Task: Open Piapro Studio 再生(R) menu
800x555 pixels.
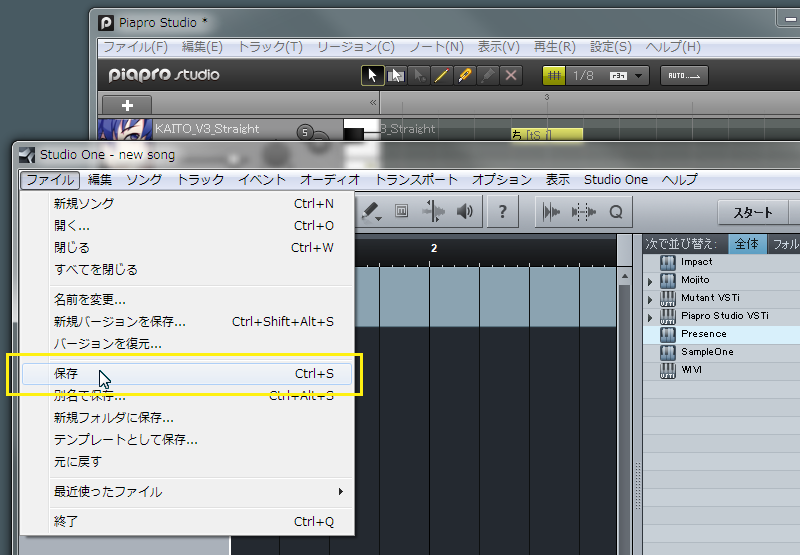Action: click(x=555, y=47)
